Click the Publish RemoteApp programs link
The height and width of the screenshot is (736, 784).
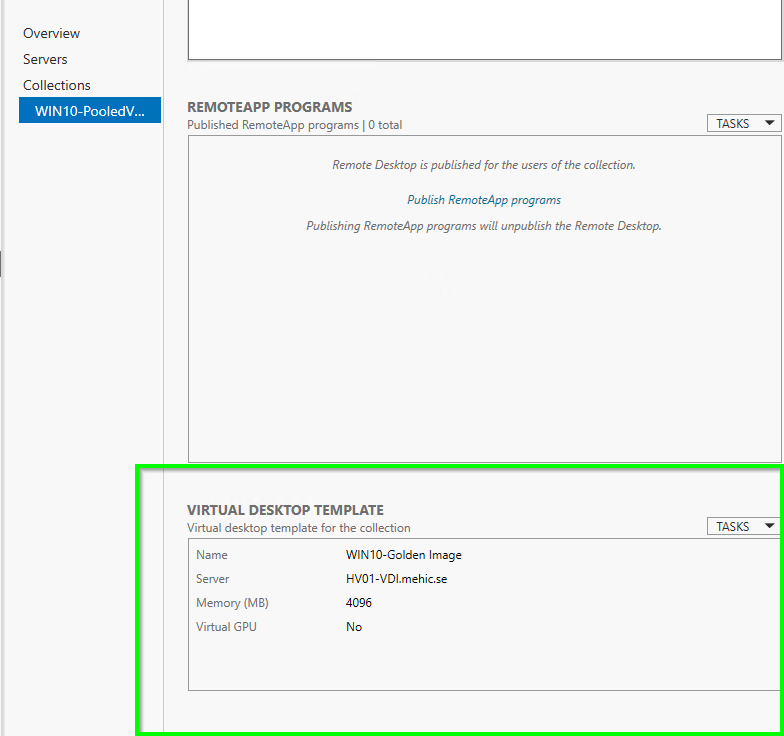point(484,200)
